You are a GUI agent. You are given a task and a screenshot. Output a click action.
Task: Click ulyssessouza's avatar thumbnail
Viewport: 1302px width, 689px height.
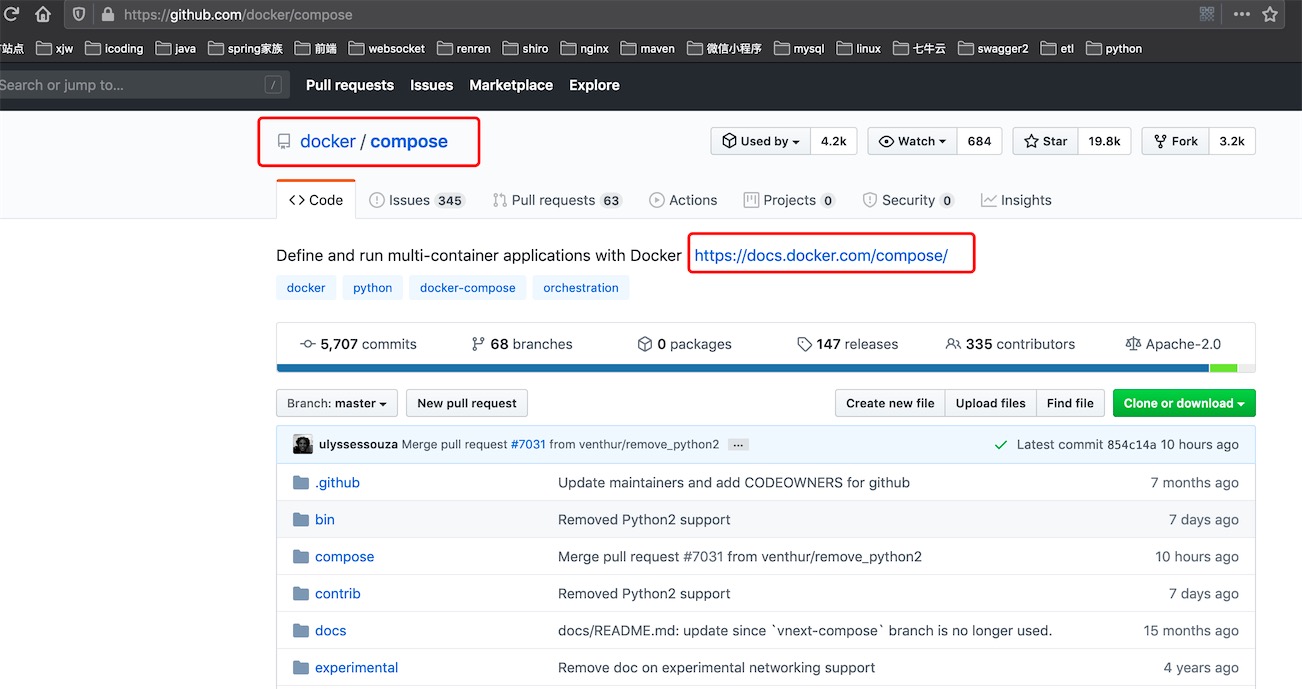pos(303,444)
